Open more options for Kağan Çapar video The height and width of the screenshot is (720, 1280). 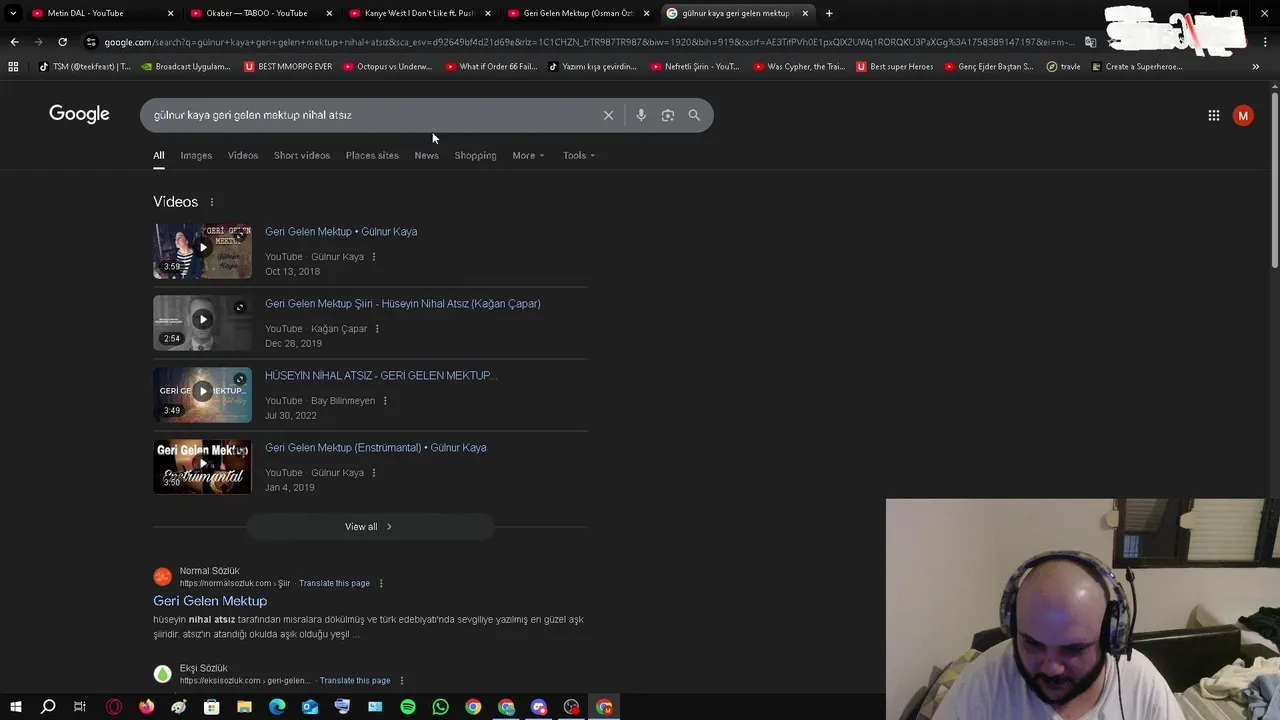pyautogui.click(x=377, y=329)
